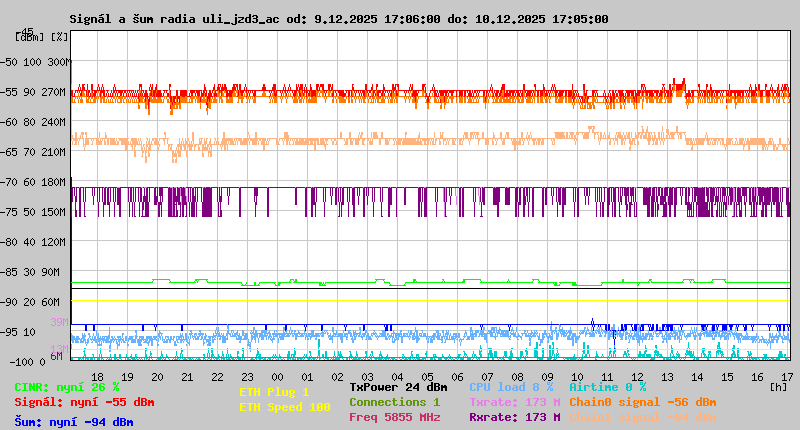800x430 pixels.
Task: Click the Freq 5855 MHz label
Action: pyautogui.click(x=394, y=417)
